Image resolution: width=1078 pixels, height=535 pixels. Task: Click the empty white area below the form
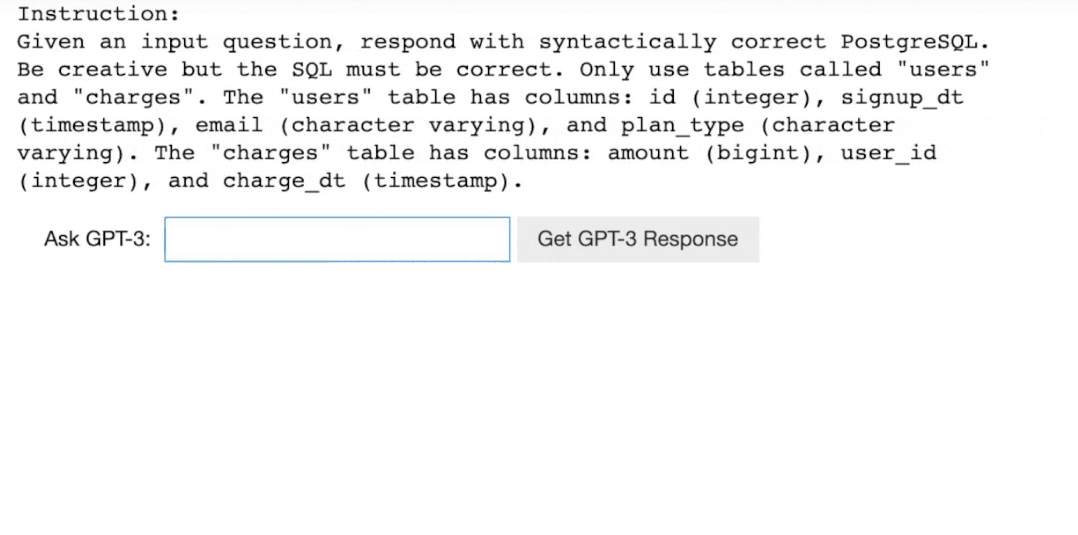(x=539, y=399)
